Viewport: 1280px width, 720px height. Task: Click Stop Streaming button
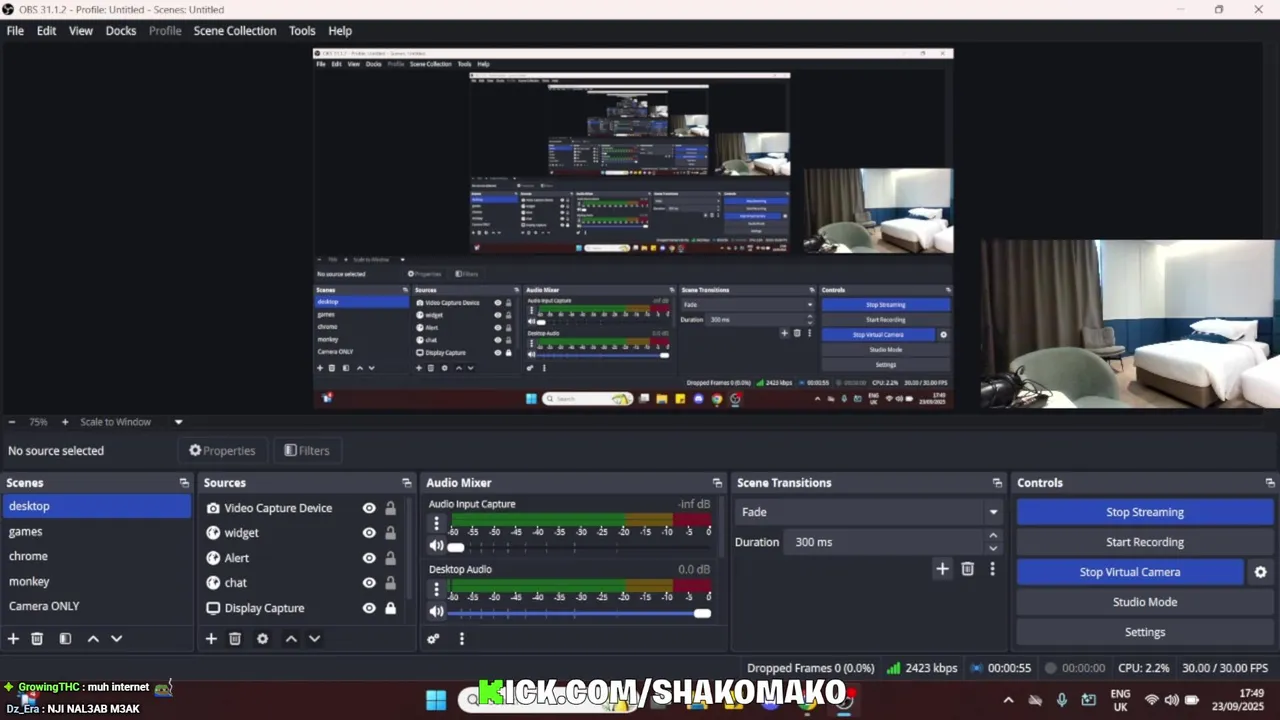tap(1145, 512)
